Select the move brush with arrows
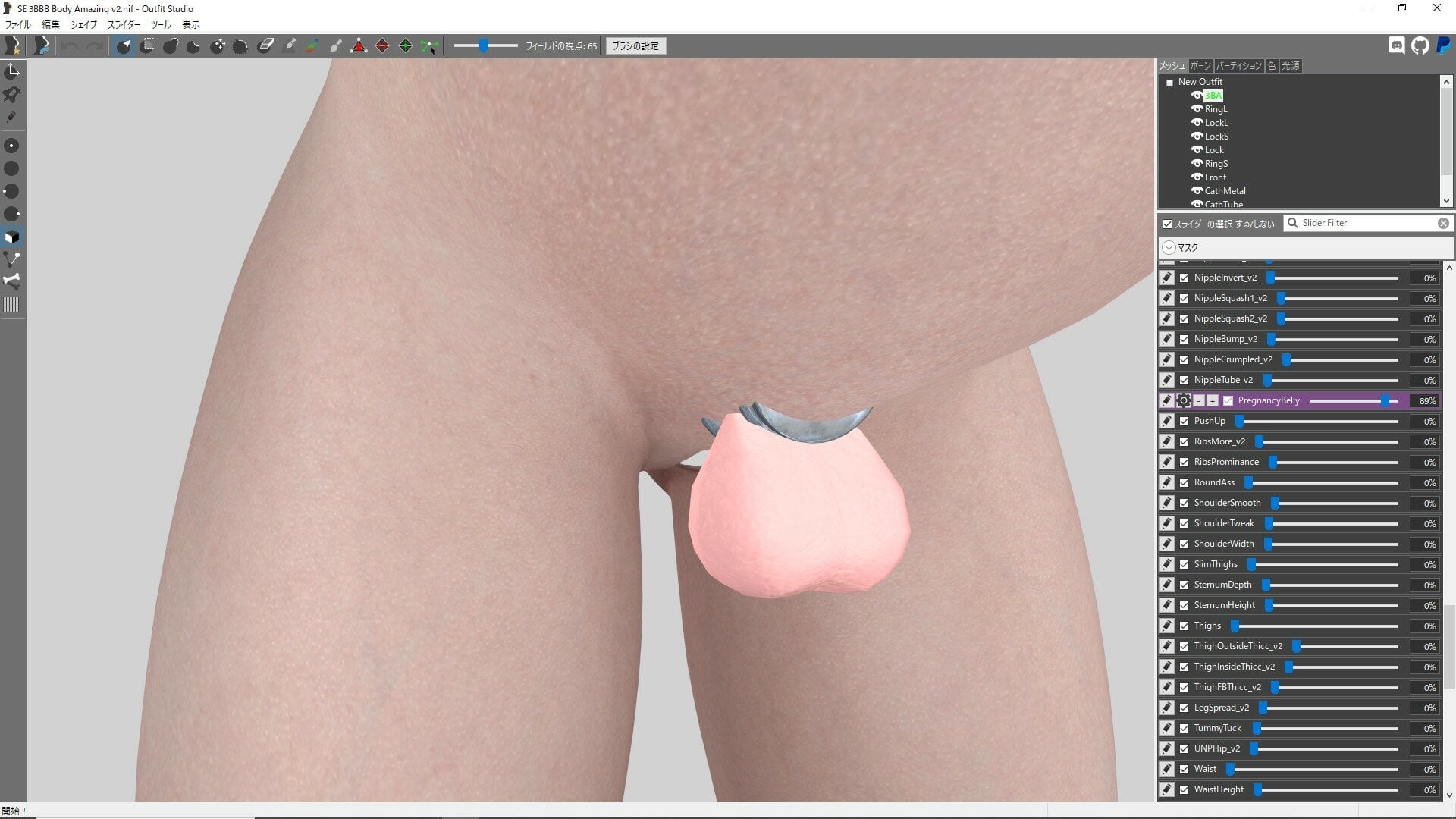 click(x=218, y=46)
